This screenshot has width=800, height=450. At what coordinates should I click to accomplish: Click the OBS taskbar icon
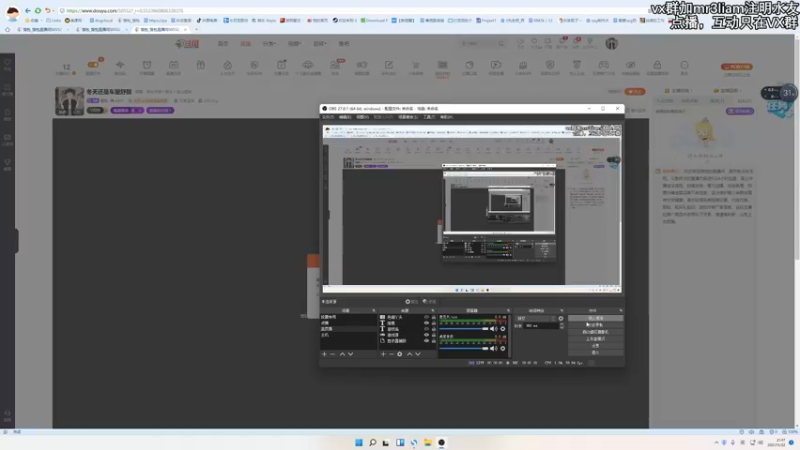point(441,442)
